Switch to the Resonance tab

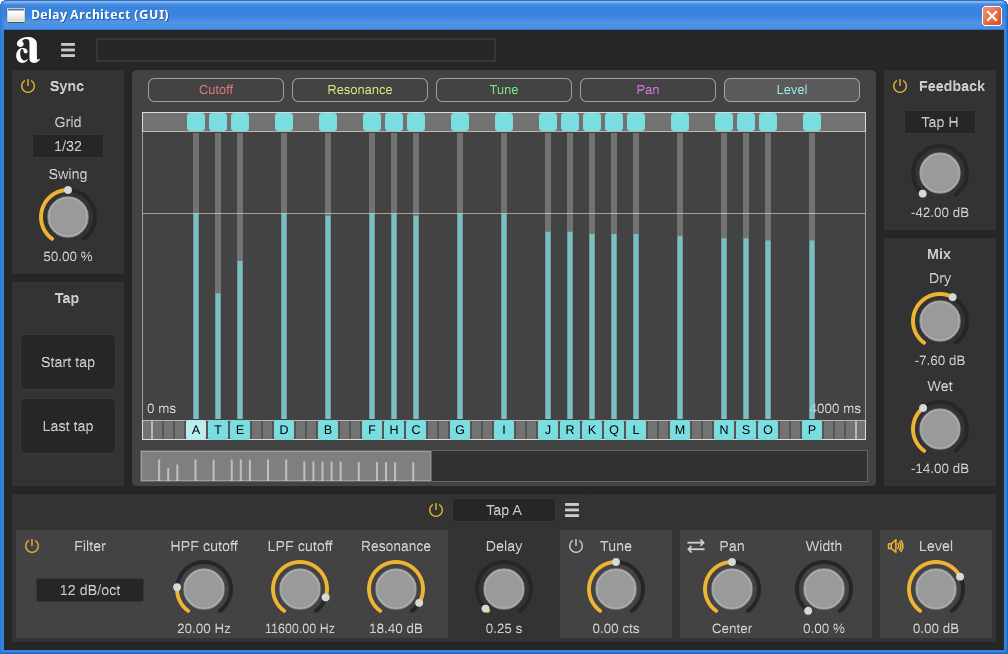360,90
